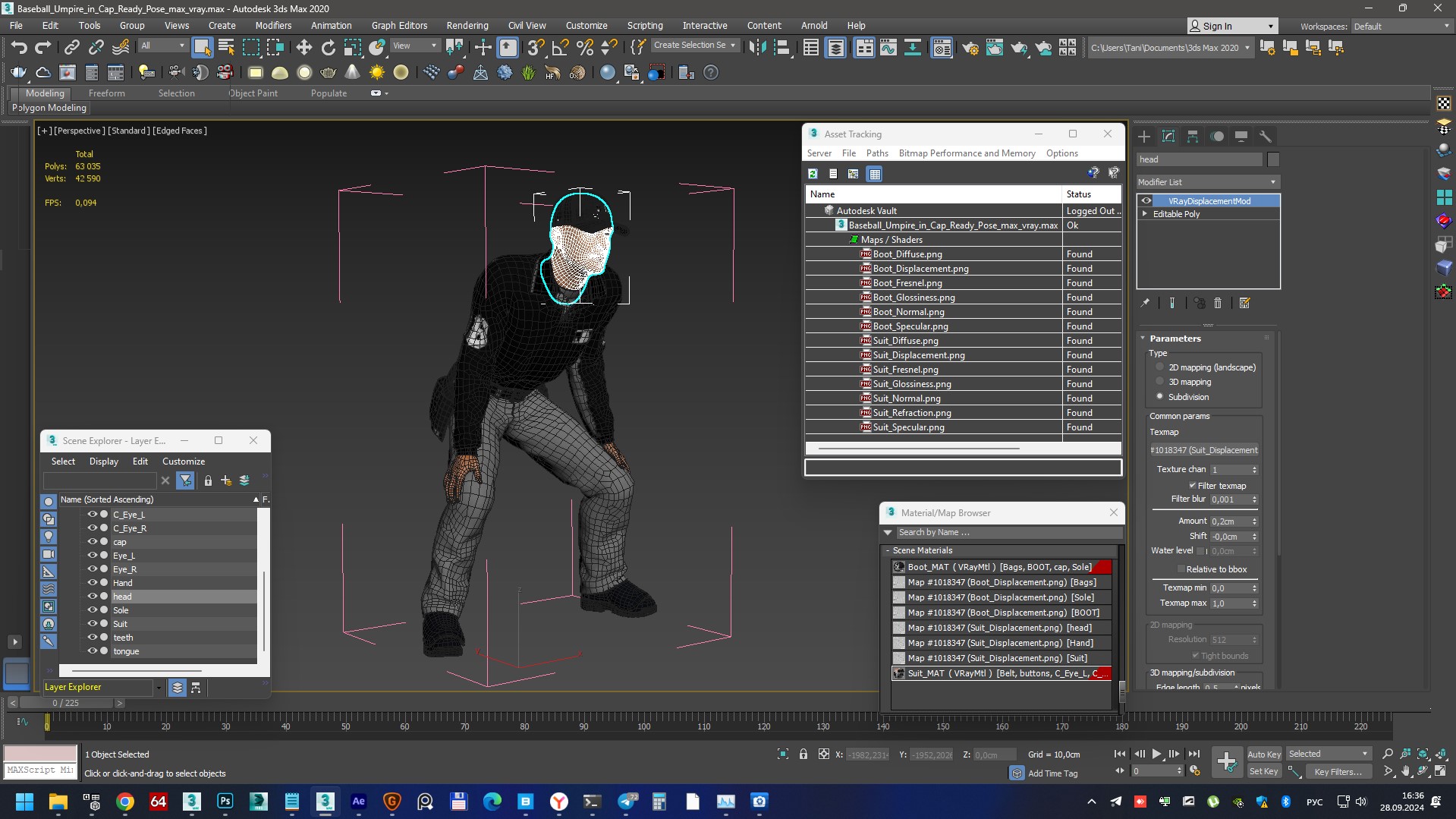Viewport: 1456px width, 819px height.
Task: Click the Auto Key button
Action: coord(1263,754)
